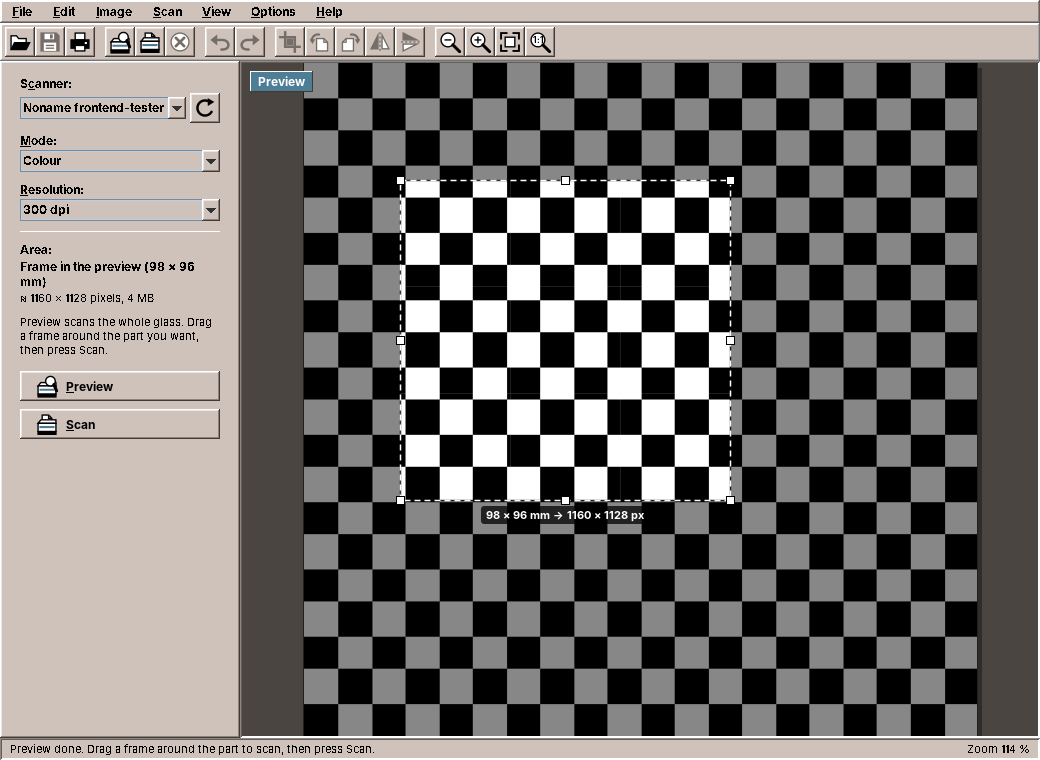Click the right-middle selection frame handle
Image resolution: width=1040 pixels, height=760 pixels.
click(x=730, y=340)
